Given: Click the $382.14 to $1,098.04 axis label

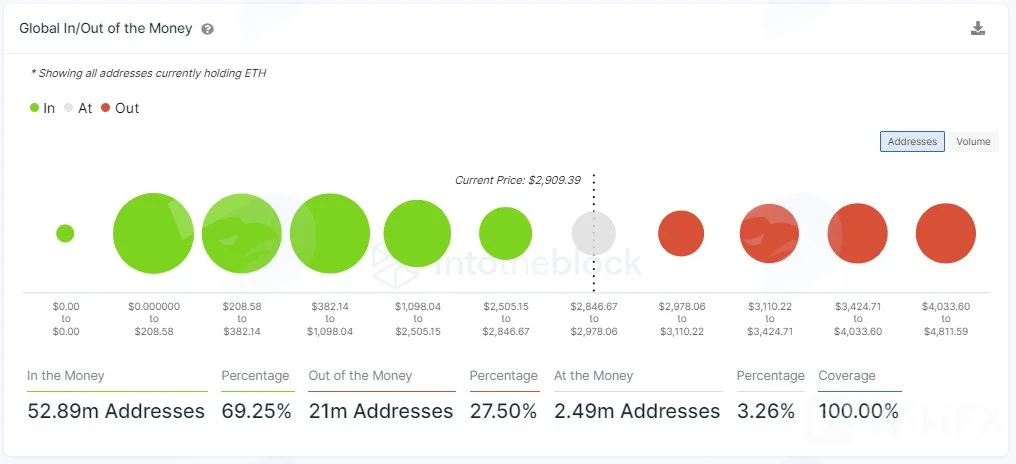Looking at the screenshot, I should click(x=330, y=319).
